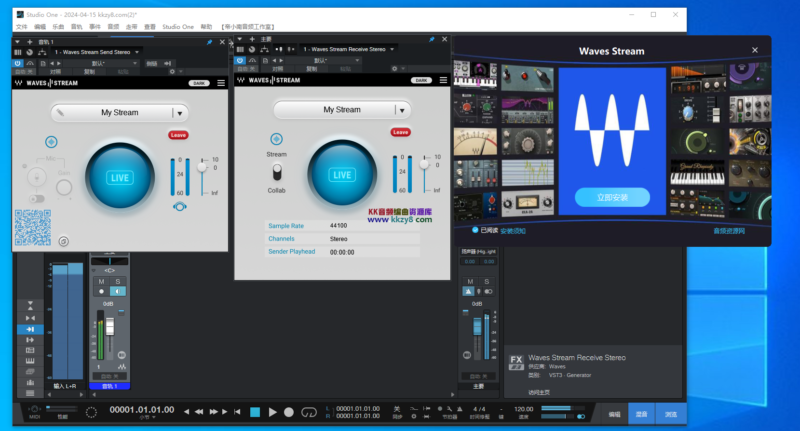Open the hamburger menu in the Send plugin

(x=221, y=83)
